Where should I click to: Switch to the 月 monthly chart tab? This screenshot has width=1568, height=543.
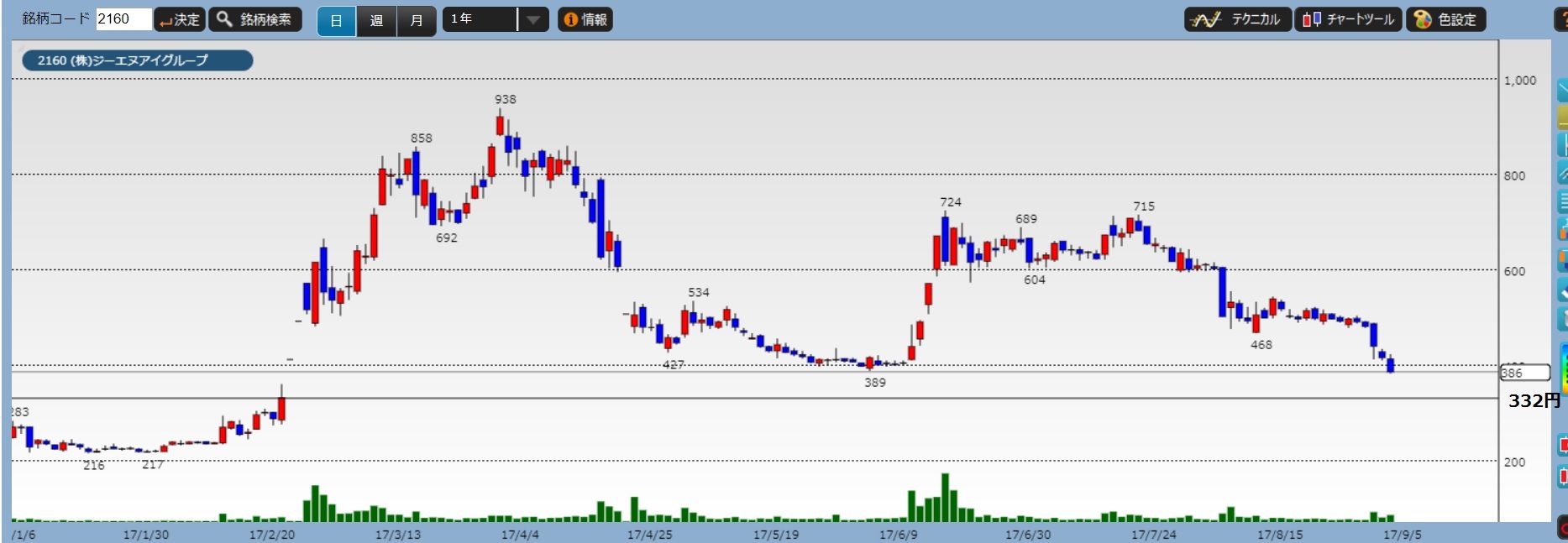tap(417, 20)
